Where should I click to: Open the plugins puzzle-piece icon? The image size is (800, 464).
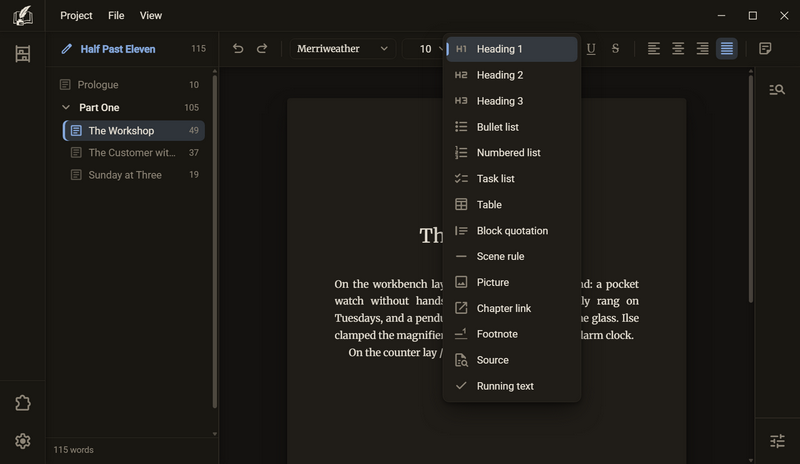[x=22, y=403]
